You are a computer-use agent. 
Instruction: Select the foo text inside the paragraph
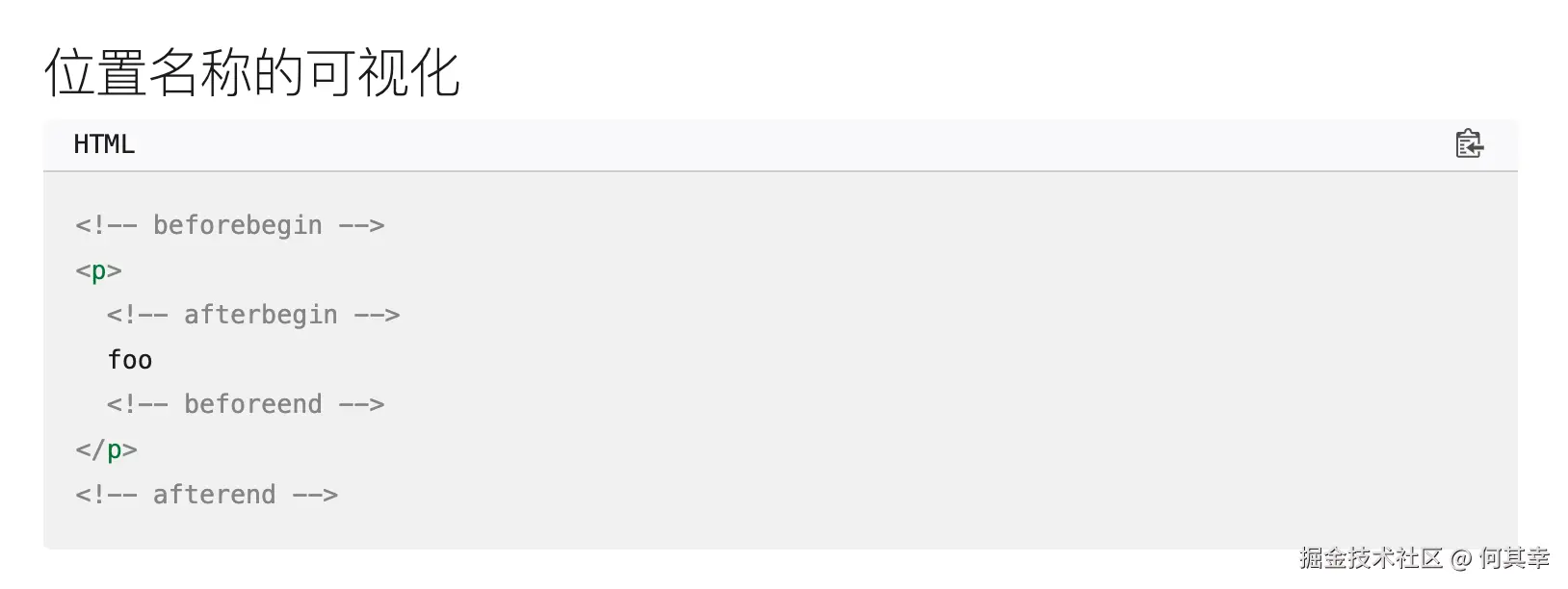(x=129, y=359)
